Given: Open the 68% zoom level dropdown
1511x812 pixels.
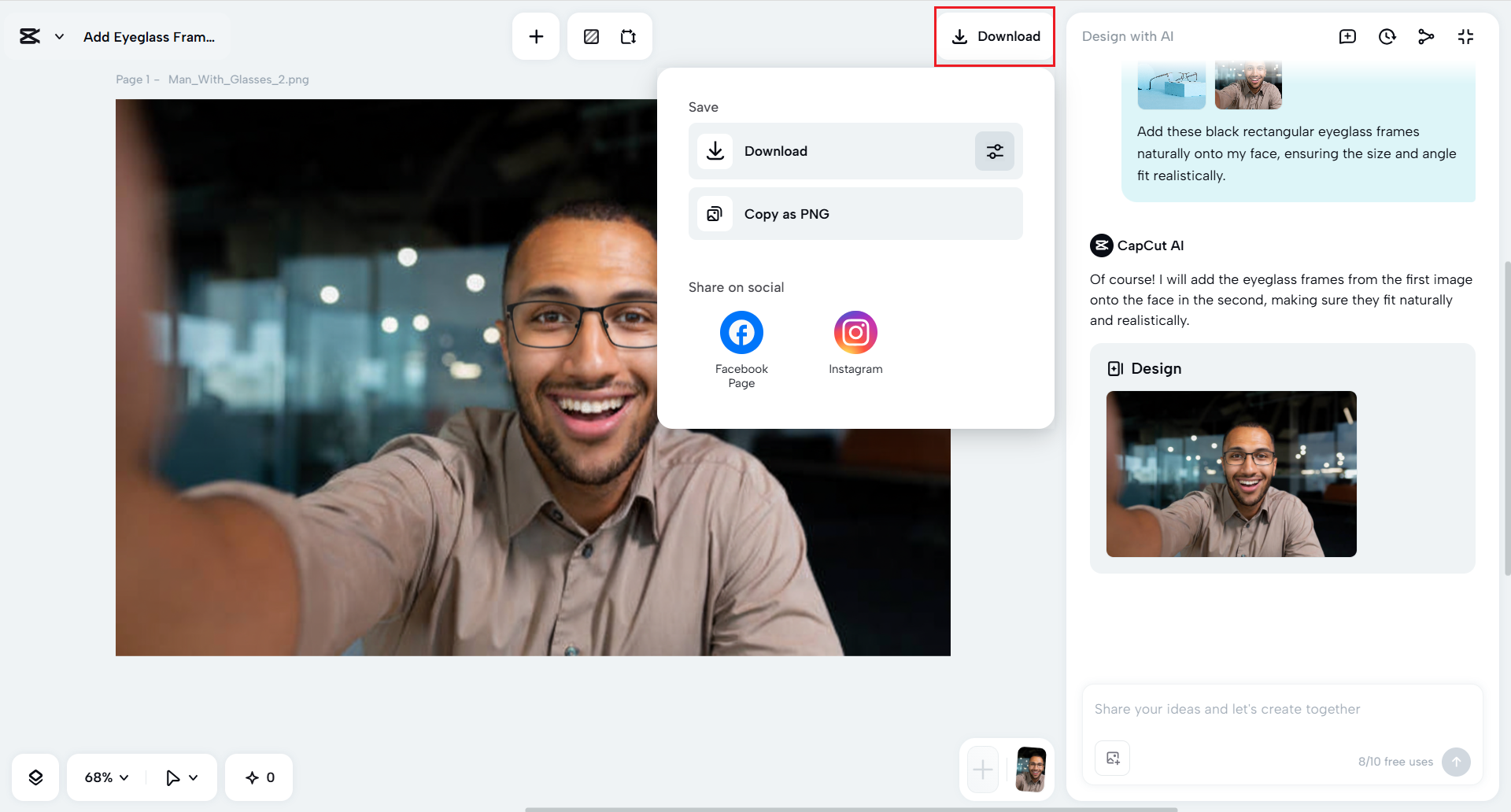Looking at the screenshot, I should [106, 777].
